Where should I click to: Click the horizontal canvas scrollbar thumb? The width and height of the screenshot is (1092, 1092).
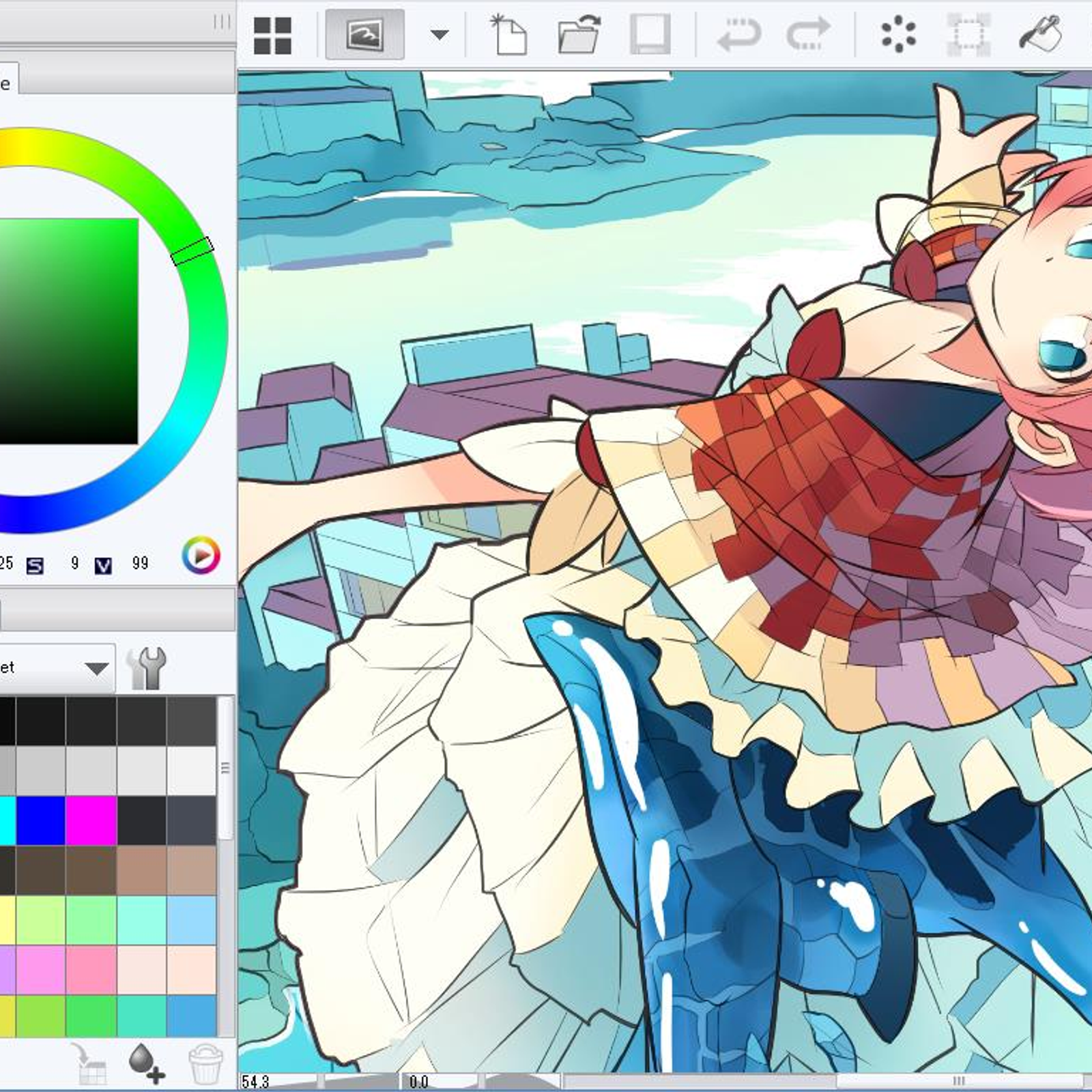[959, 1081]
